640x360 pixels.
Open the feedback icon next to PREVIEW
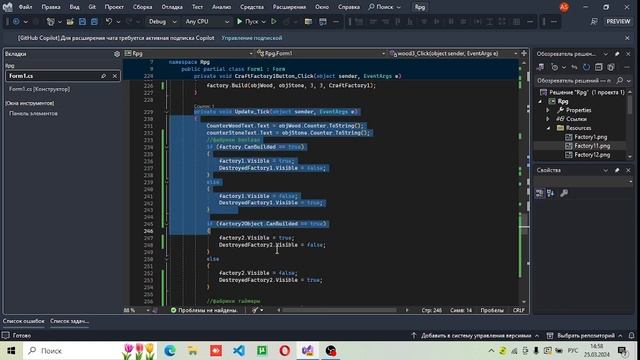click(x=594, y=22)
